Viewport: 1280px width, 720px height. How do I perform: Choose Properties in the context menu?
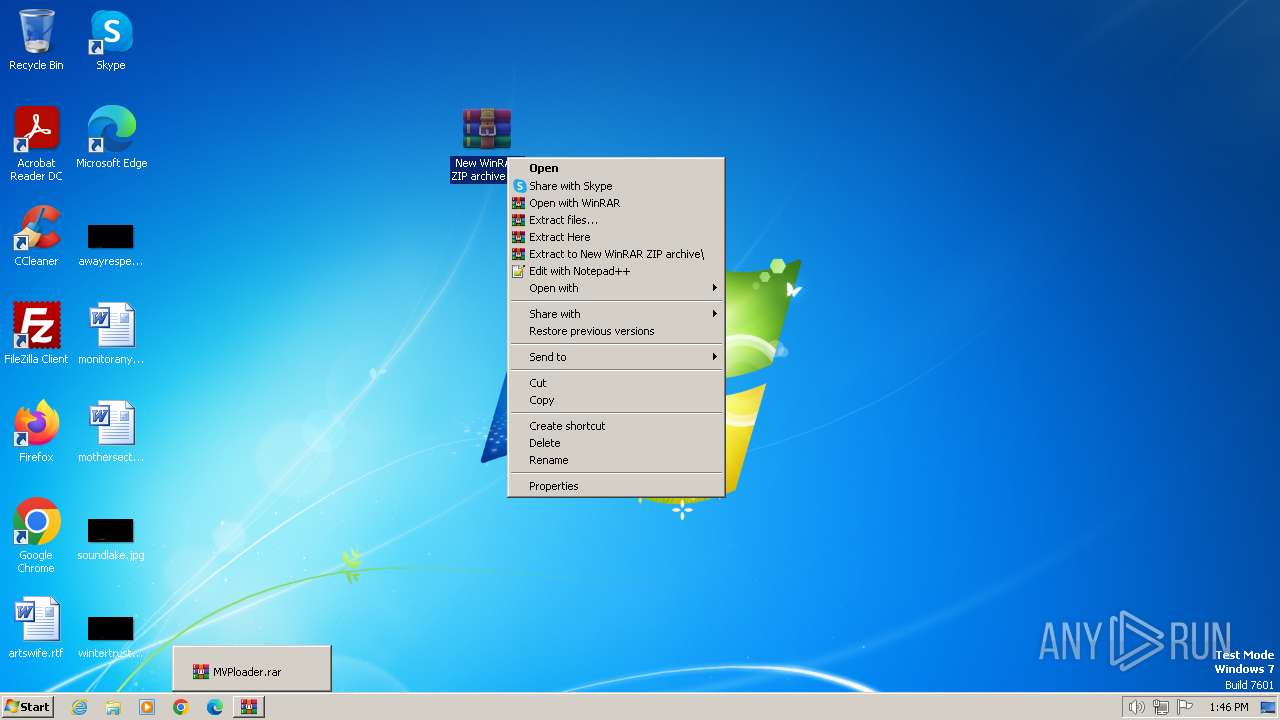pyautogui.click(x=616, y=486)
